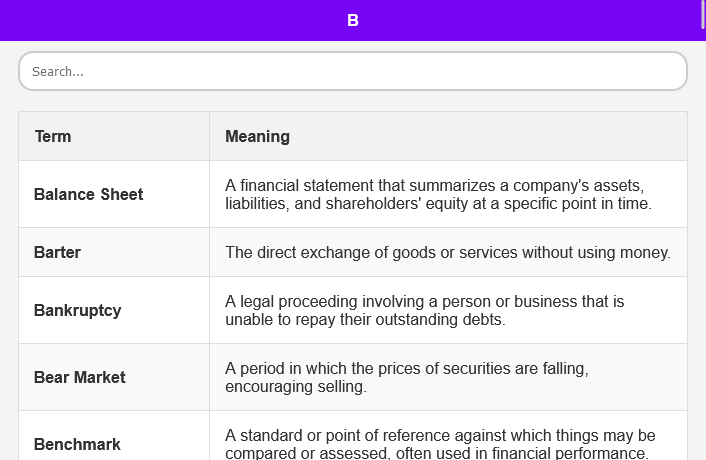Click the "B" page title in header
Image resolution: width=706 pixels, height=460 pixels.
click(x=353, y=20)
